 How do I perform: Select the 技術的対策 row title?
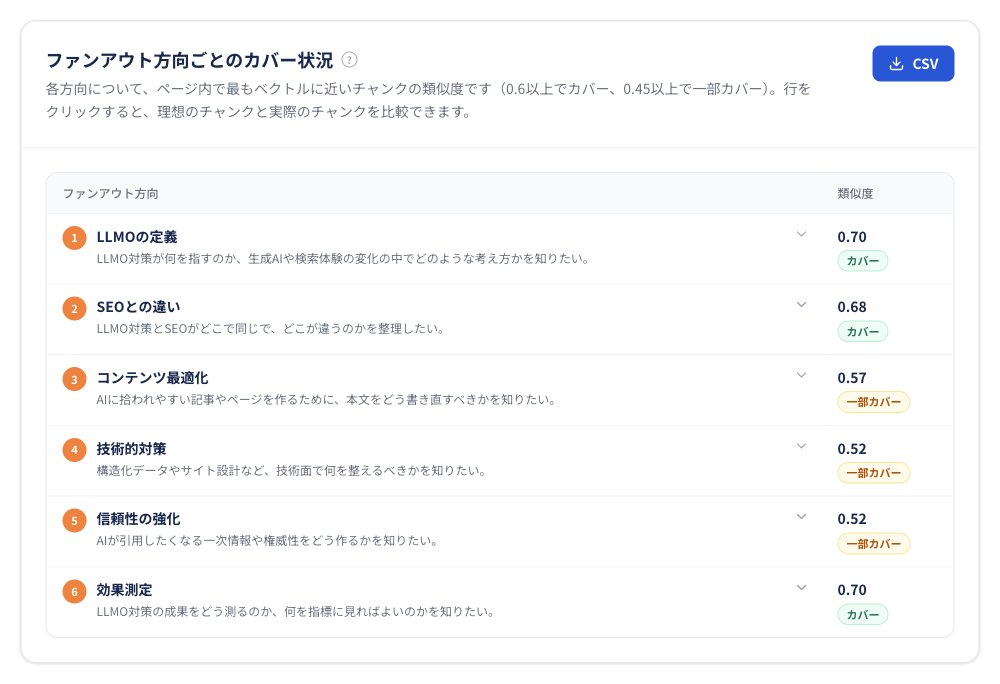coord(131,449)
